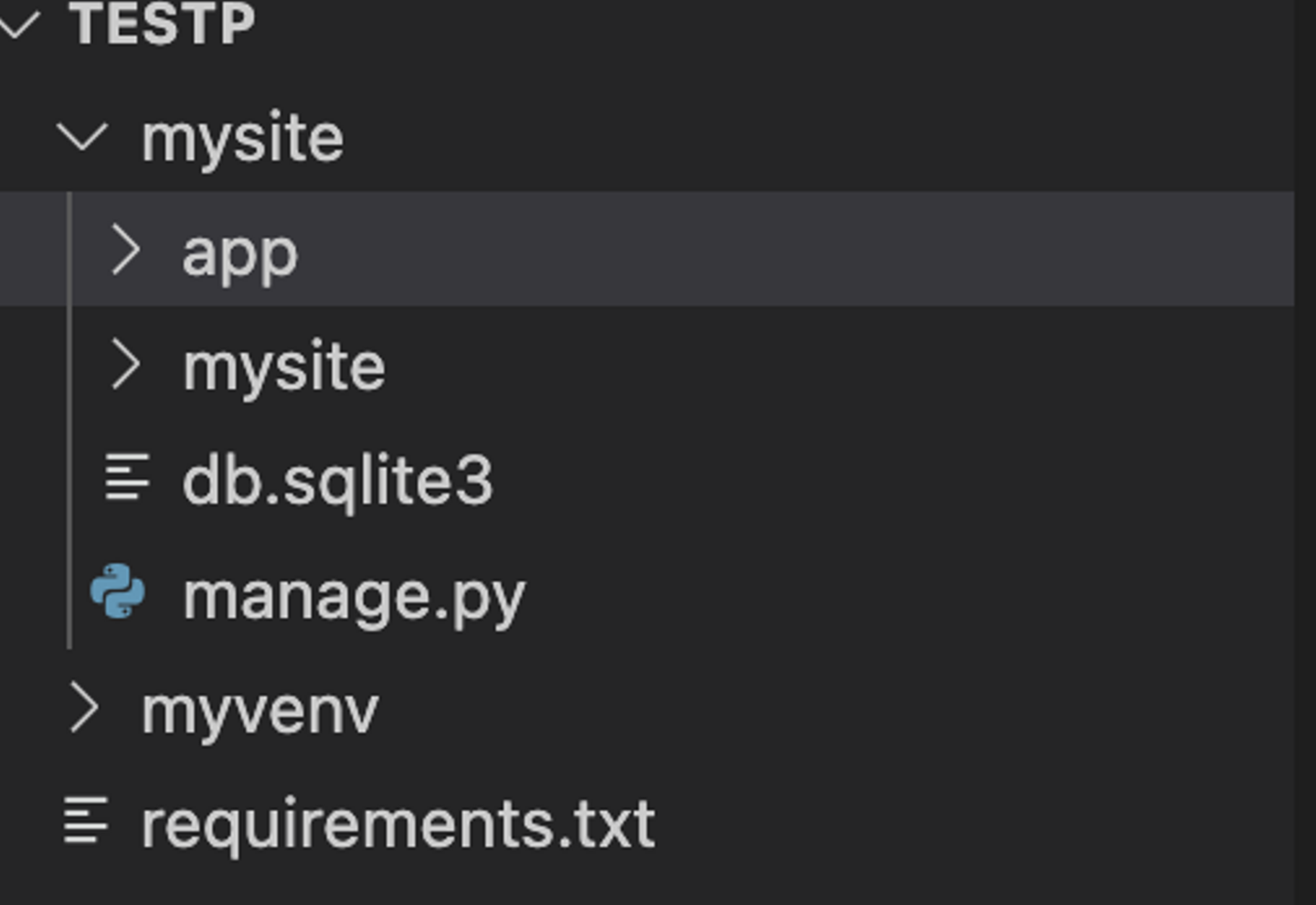Open the db.sqlite3 file name
The width and height of the screenshot is (1316, 905).
[337, 481]
